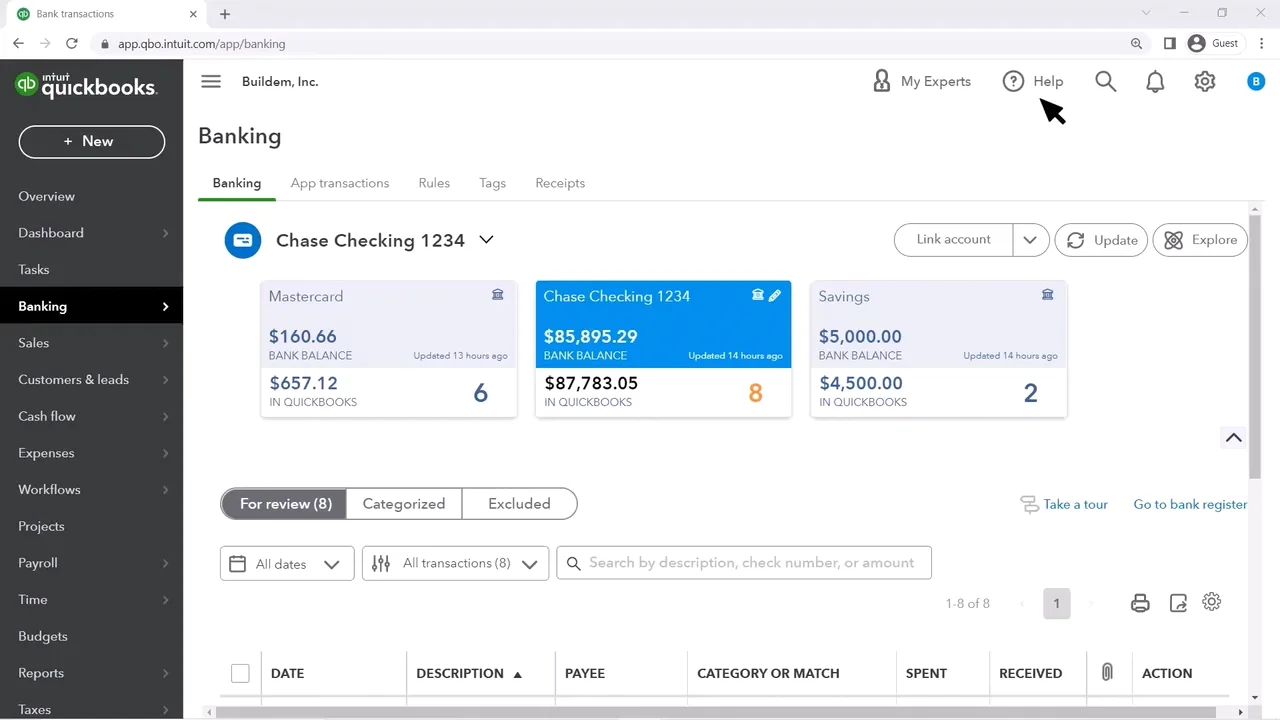Image resolution: width=1280 pixels, height=720 pixels.
Task: Click the bank icon on Mastercard card
Action: (497, 295)
